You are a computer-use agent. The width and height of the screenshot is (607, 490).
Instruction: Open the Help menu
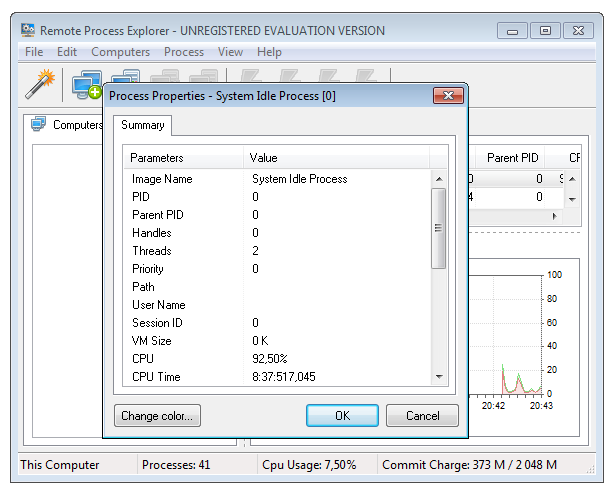[x=269, y=52]
